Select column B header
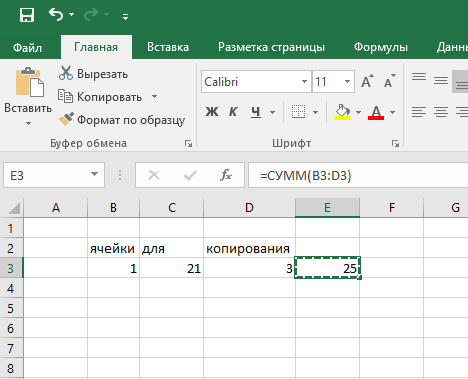Image resolution: width=468 pixels, height=379 pixels. coord(113,208)
